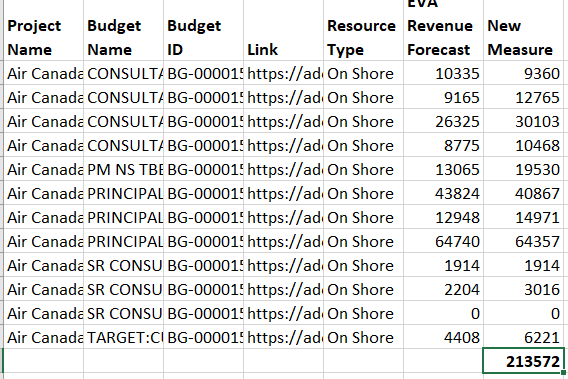Select the PM NS TBE budget name cell
The image size is (568, 379).
coord(124,169)
